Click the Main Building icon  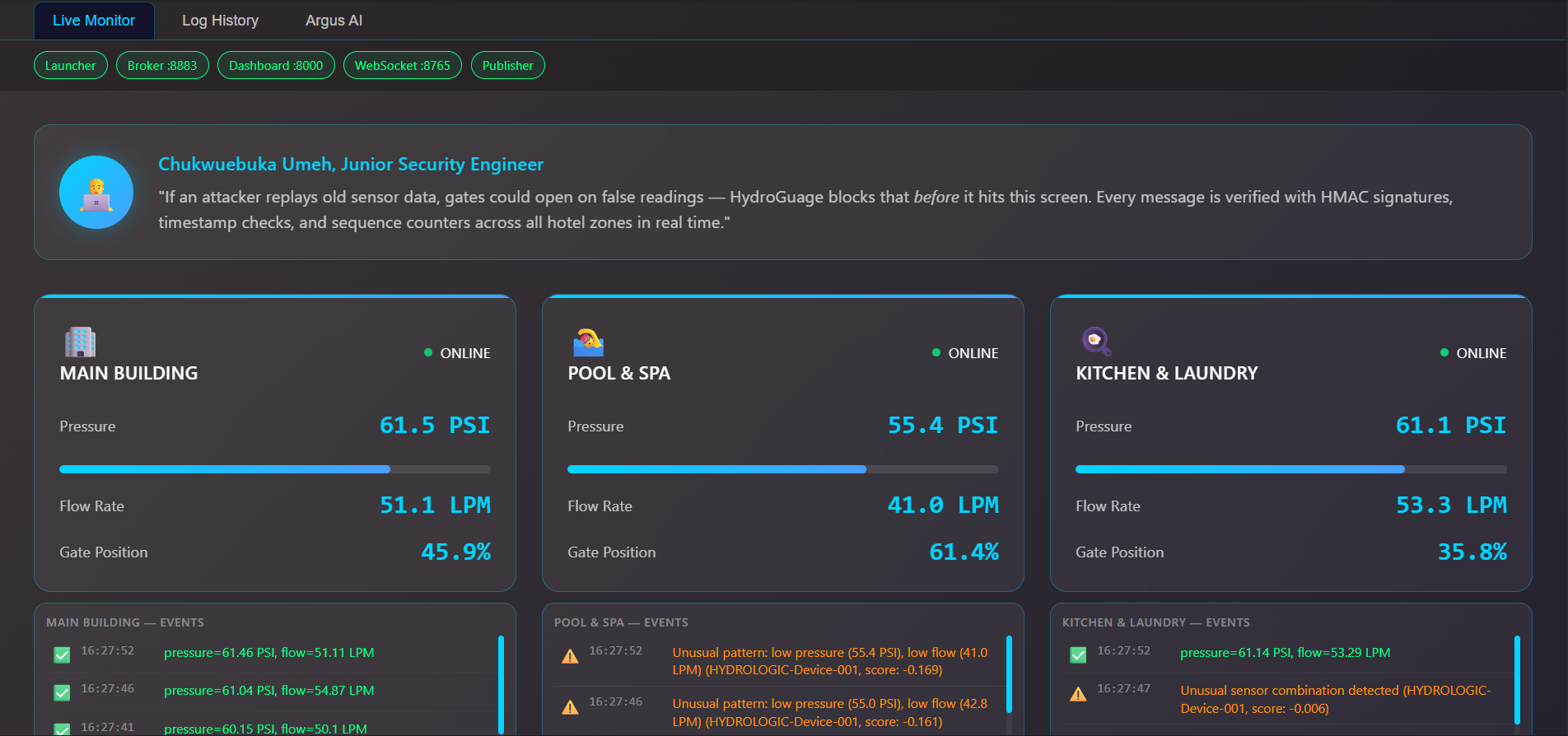80,342
